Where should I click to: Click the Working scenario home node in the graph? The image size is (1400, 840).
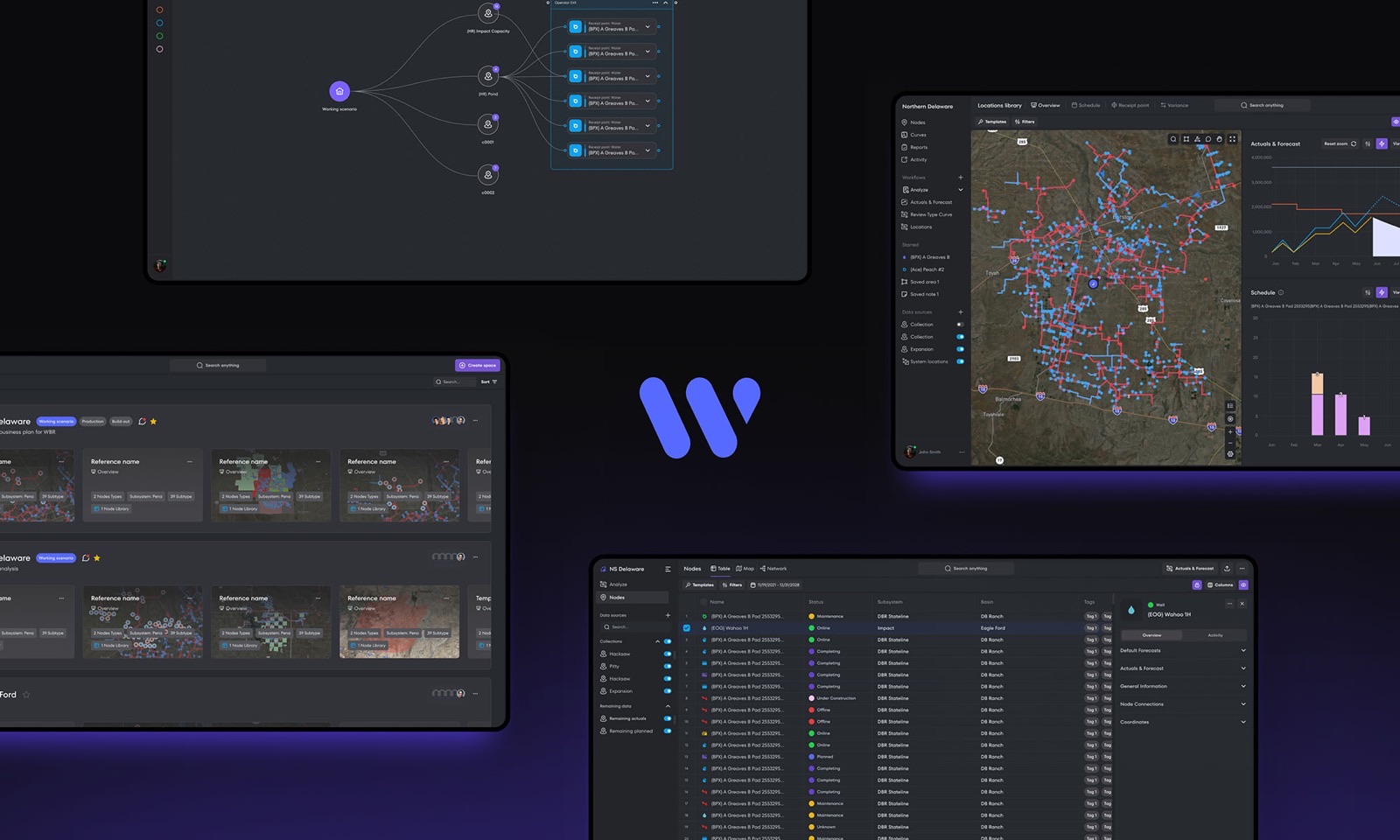(x=339, y=91)
